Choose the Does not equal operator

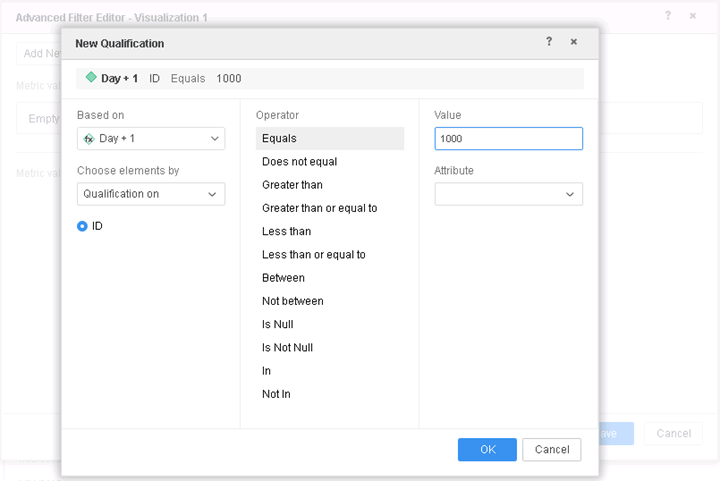click(x=299, y=162)
